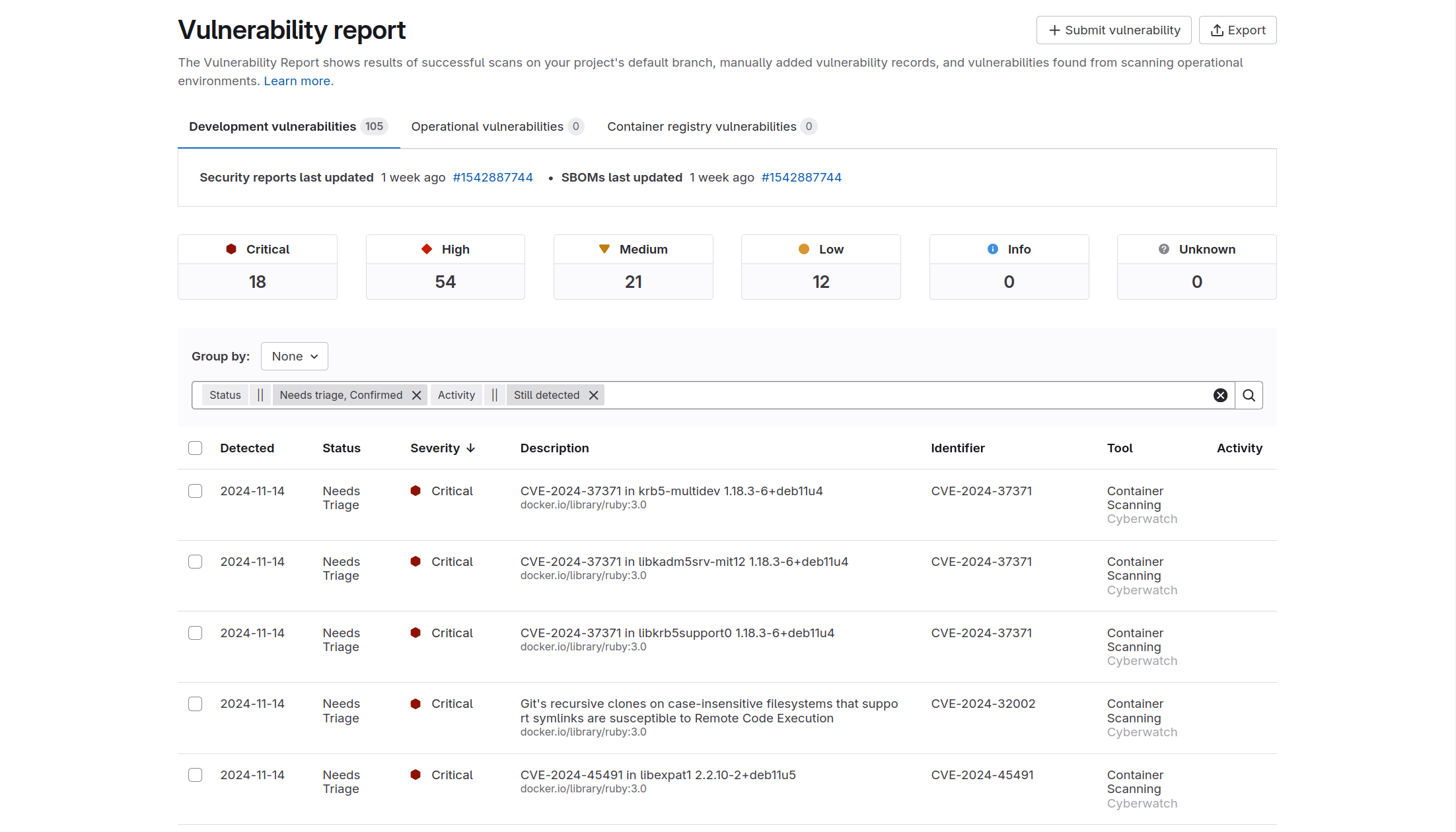1456x832 pixels.
Task: Remove the Still detected filter
Action: pos(593,396)
